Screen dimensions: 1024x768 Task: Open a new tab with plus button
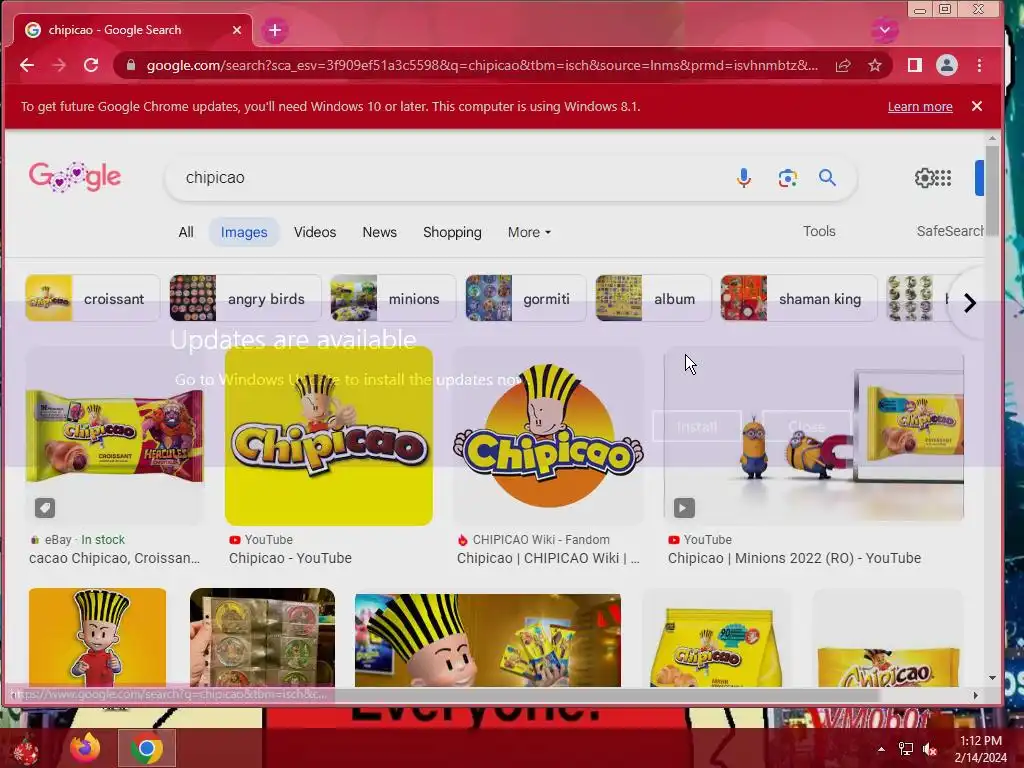click(x=275, y=30)
